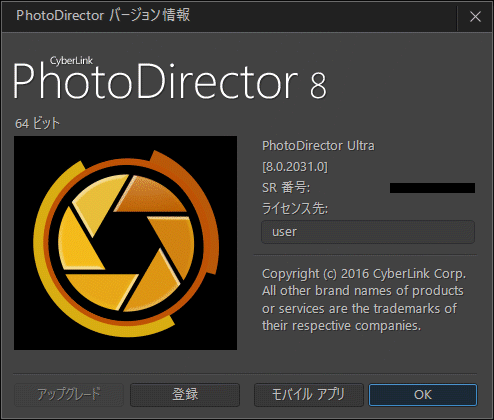Click the version number 8.0.2031.0 text
This screenshot has height=420, width=494.
tap(295, 166)
